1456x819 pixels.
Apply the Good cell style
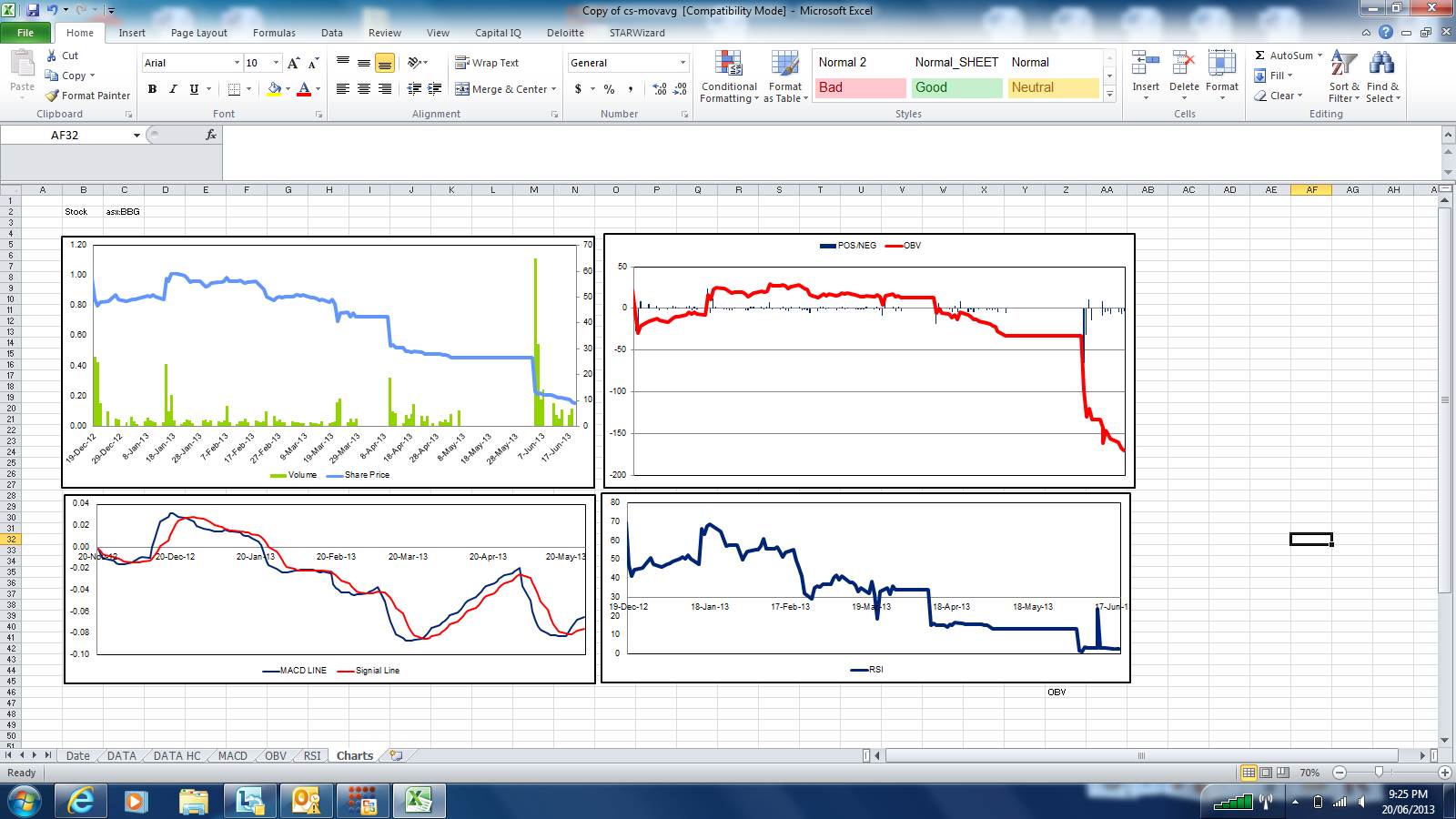[x=955, y=87]
